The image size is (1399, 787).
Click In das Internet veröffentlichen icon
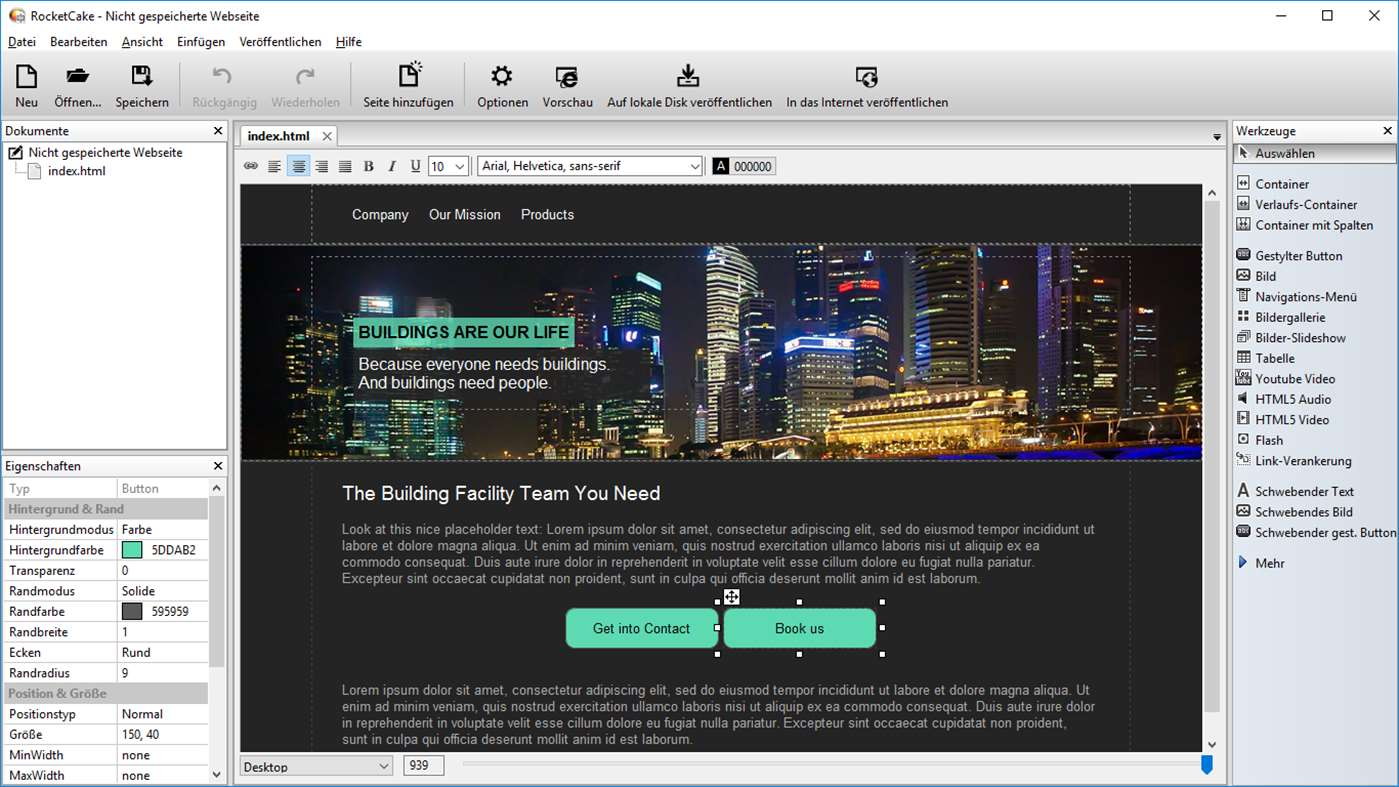(x=866, y=78)
